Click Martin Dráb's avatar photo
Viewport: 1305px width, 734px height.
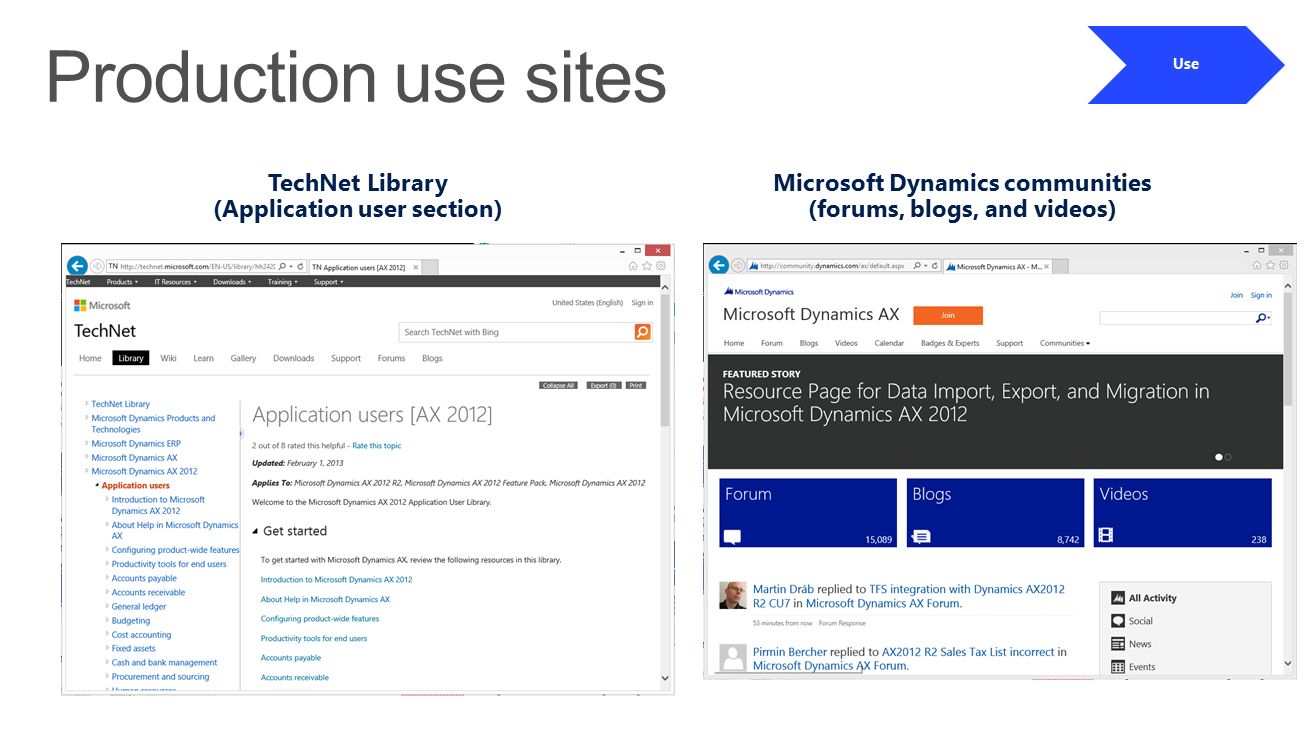(733, 595)
